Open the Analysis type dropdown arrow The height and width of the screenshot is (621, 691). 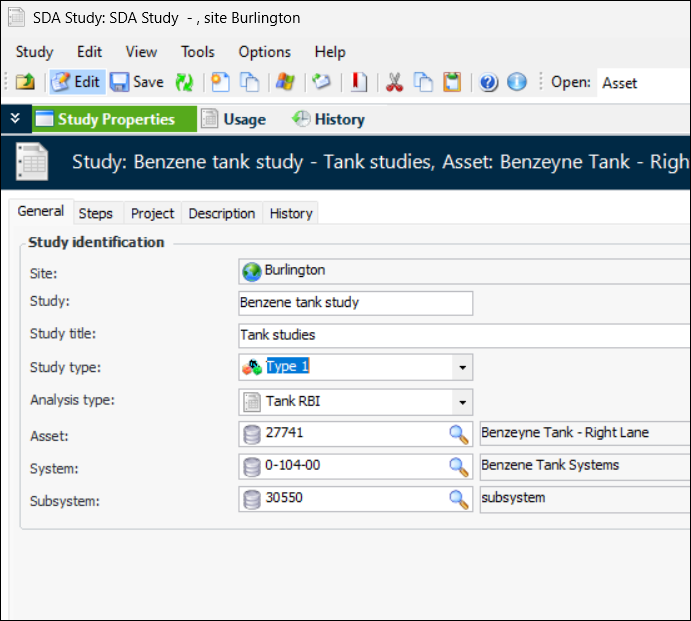pos(462,402)
